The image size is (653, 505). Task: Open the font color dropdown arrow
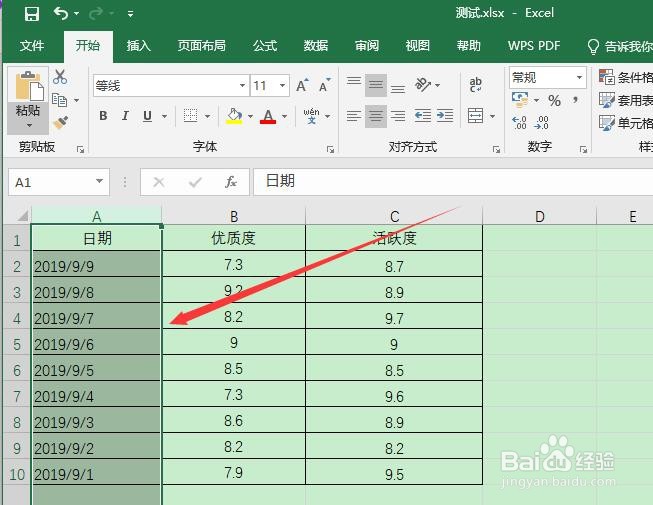pos(285,116)
